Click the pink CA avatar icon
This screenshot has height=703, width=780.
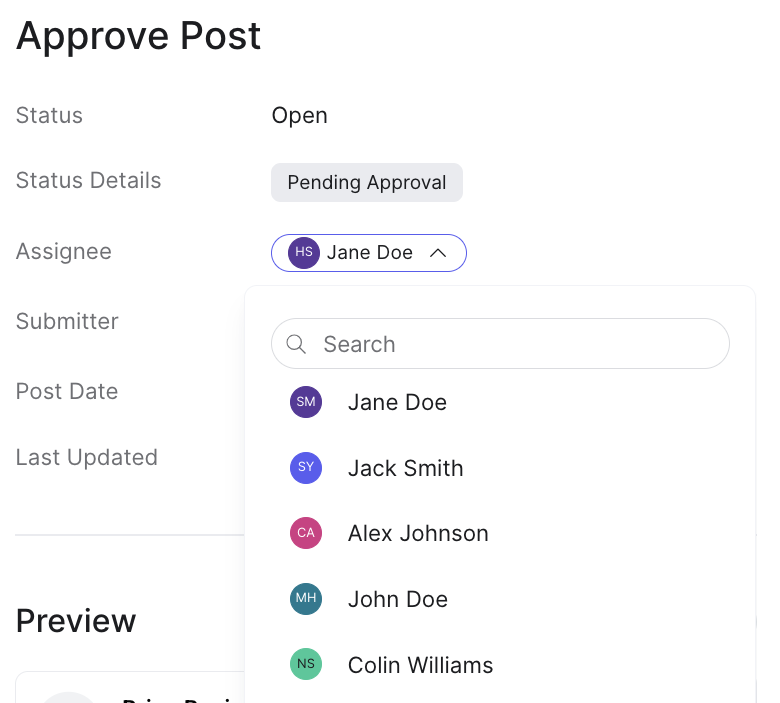coord(306,533)
